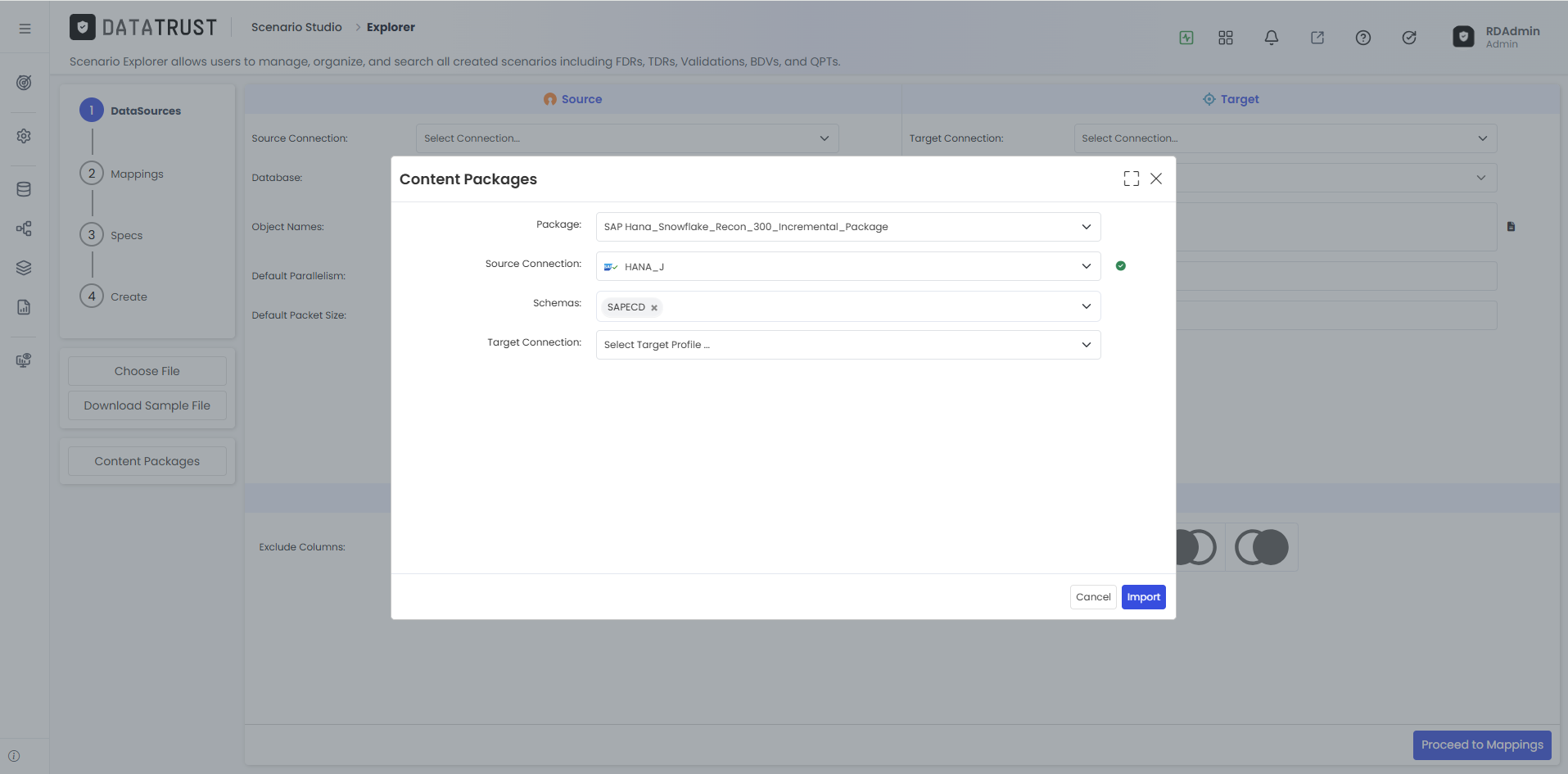Open the settings gear in the left sidebar

coord(24,136)
